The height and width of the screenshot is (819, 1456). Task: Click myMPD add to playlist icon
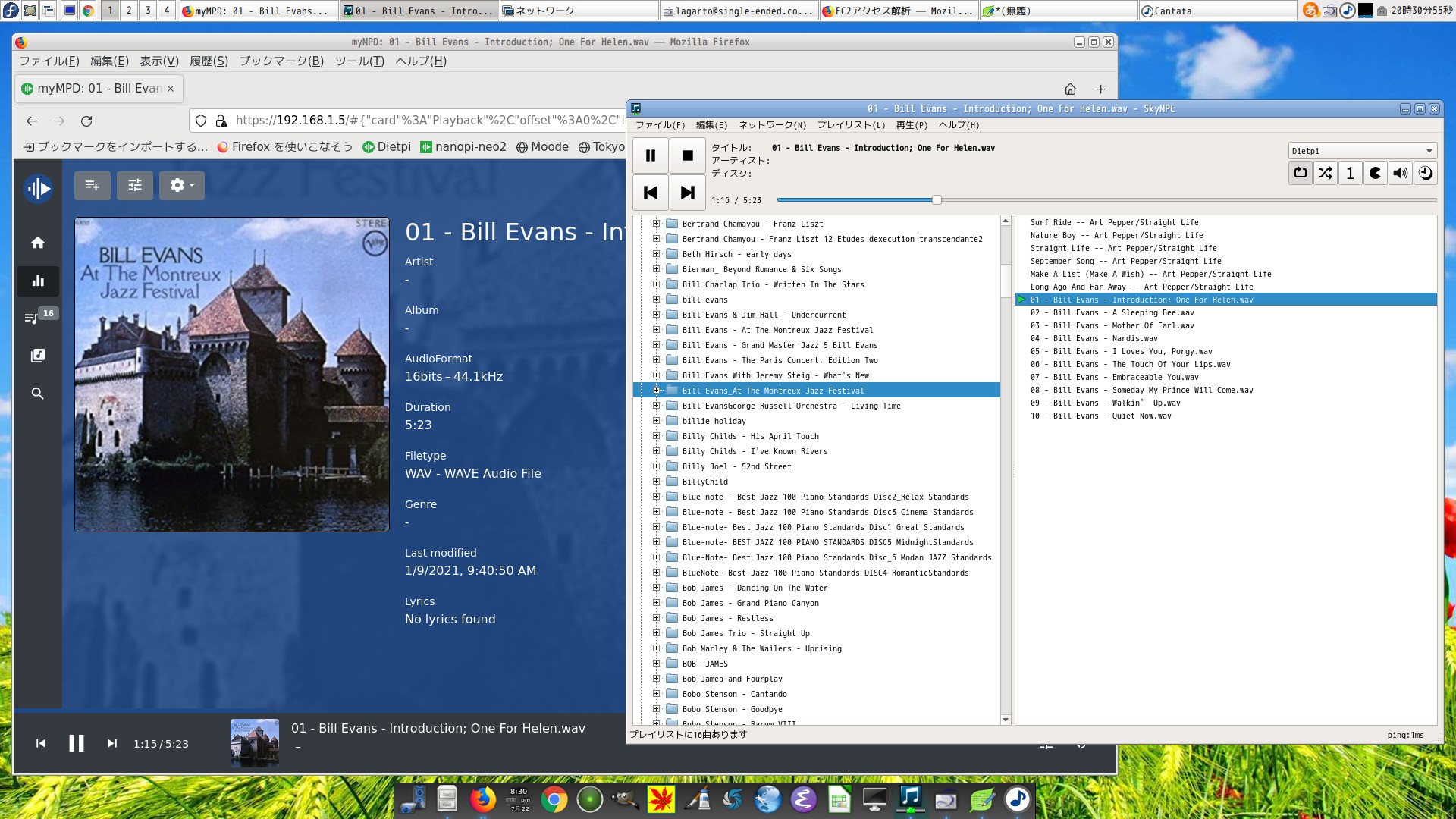tap(93, 185)
